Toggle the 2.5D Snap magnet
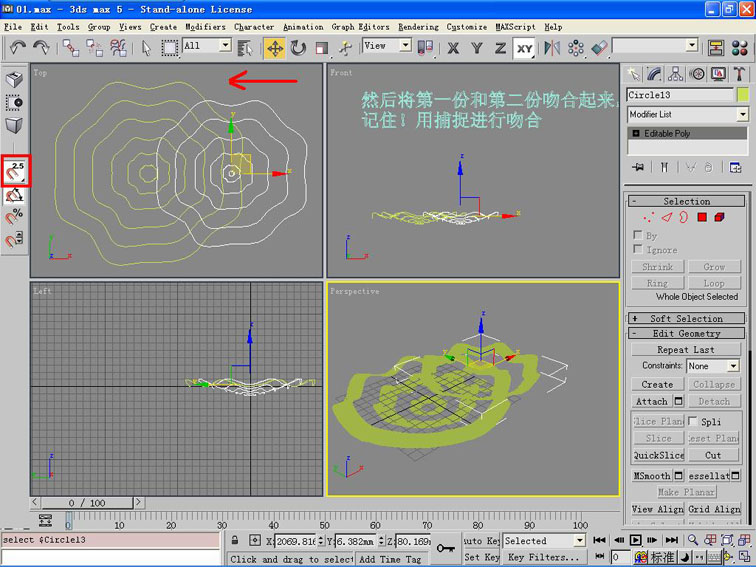The height and width of the screenshot is (567, 756). (14, 171)
